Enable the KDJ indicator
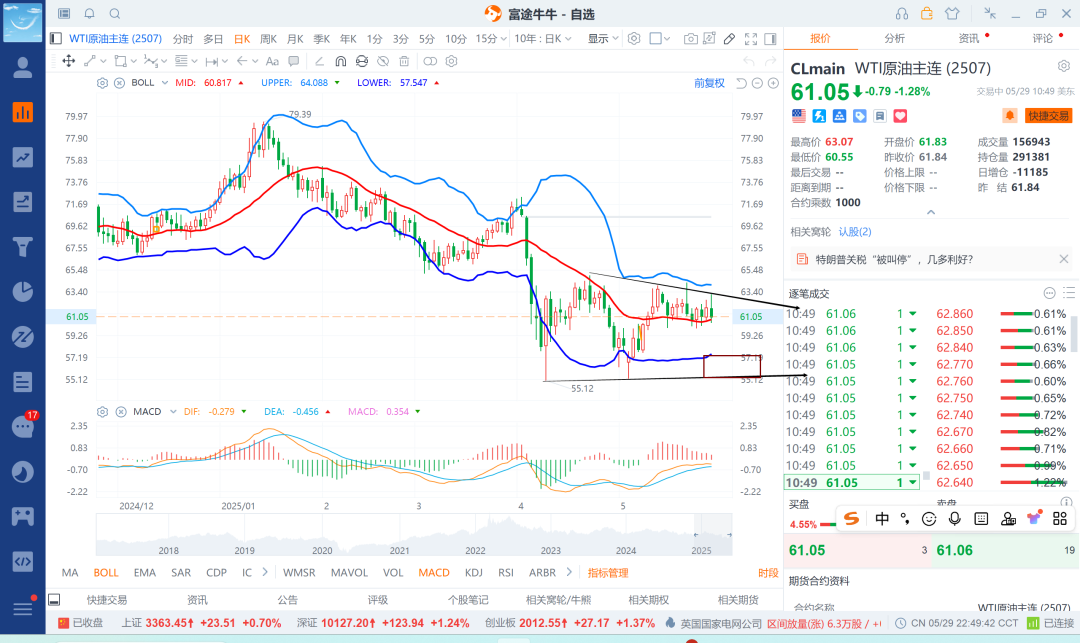Image resolution: width=1080 pixels, height=643 pixels. pyautogui.click(x=474, y=573)
